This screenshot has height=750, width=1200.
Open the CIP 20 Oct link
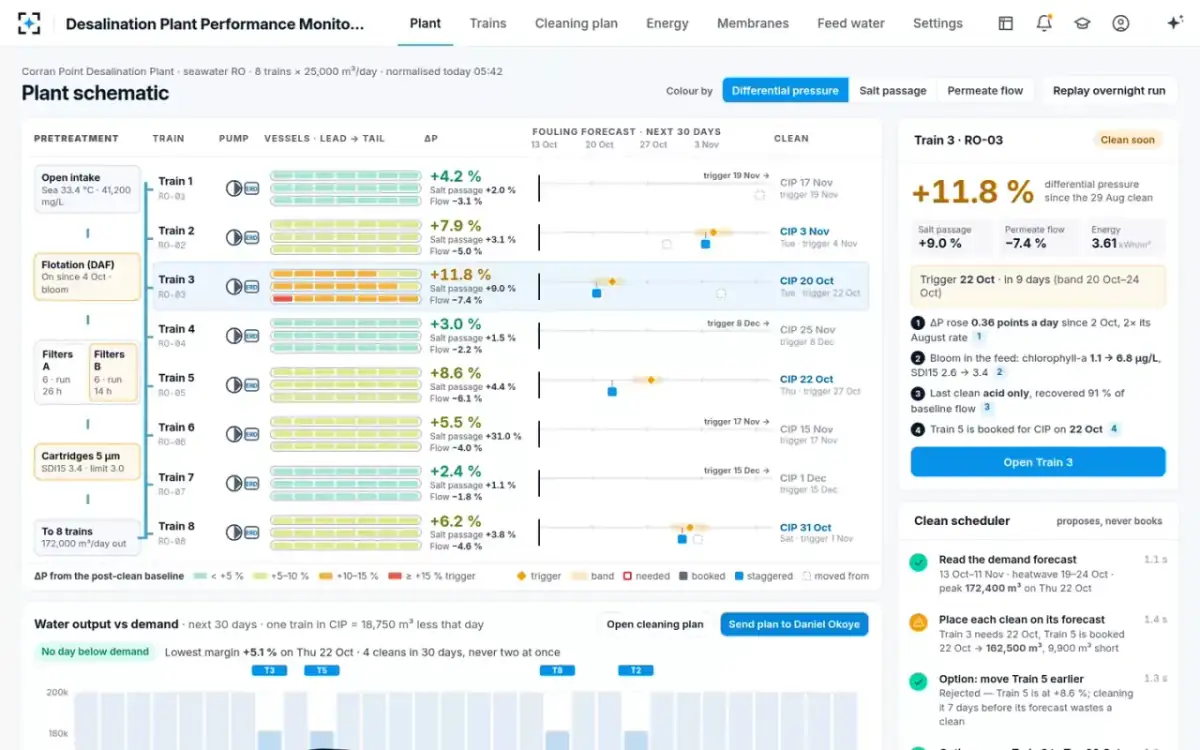click(807, 281)
